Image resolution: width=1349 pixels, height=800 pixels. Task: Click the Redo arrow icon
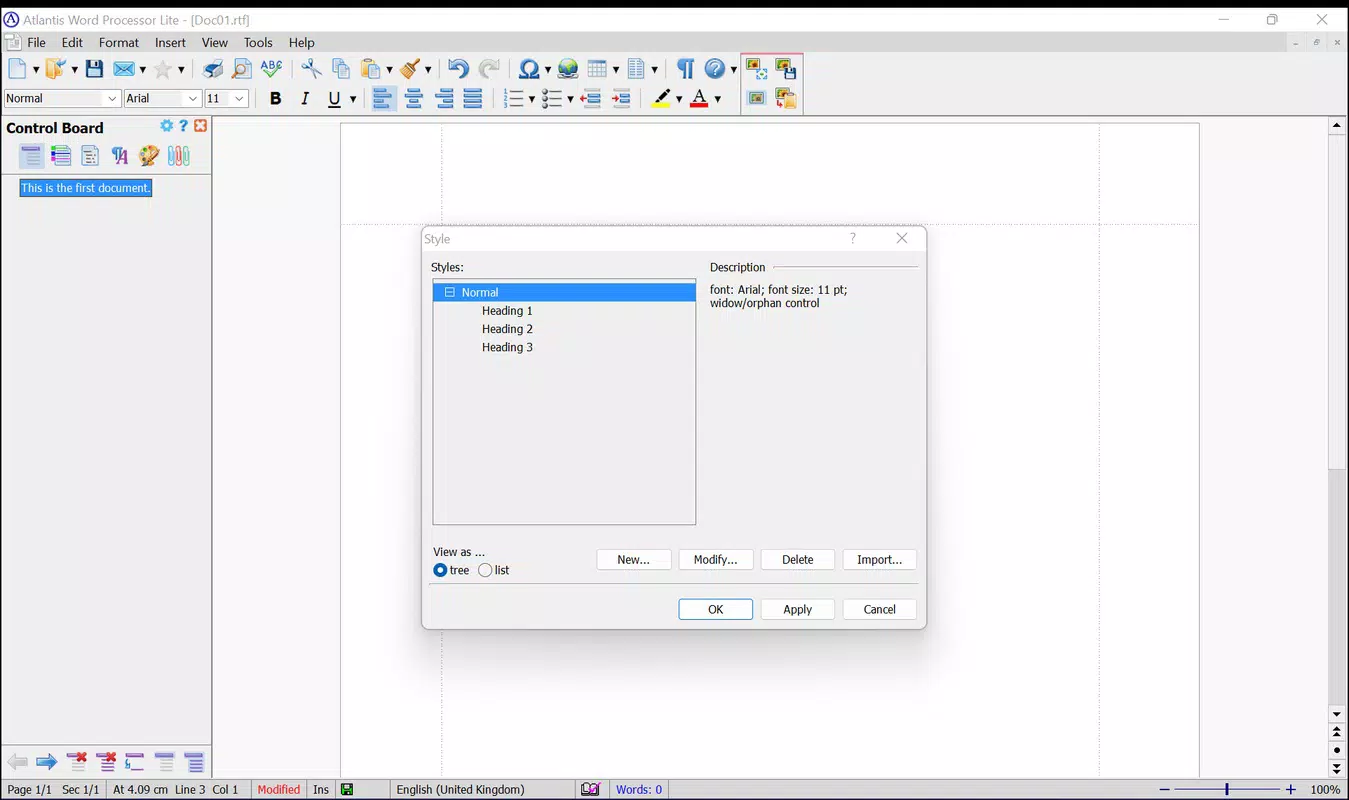tap(489, 69)
